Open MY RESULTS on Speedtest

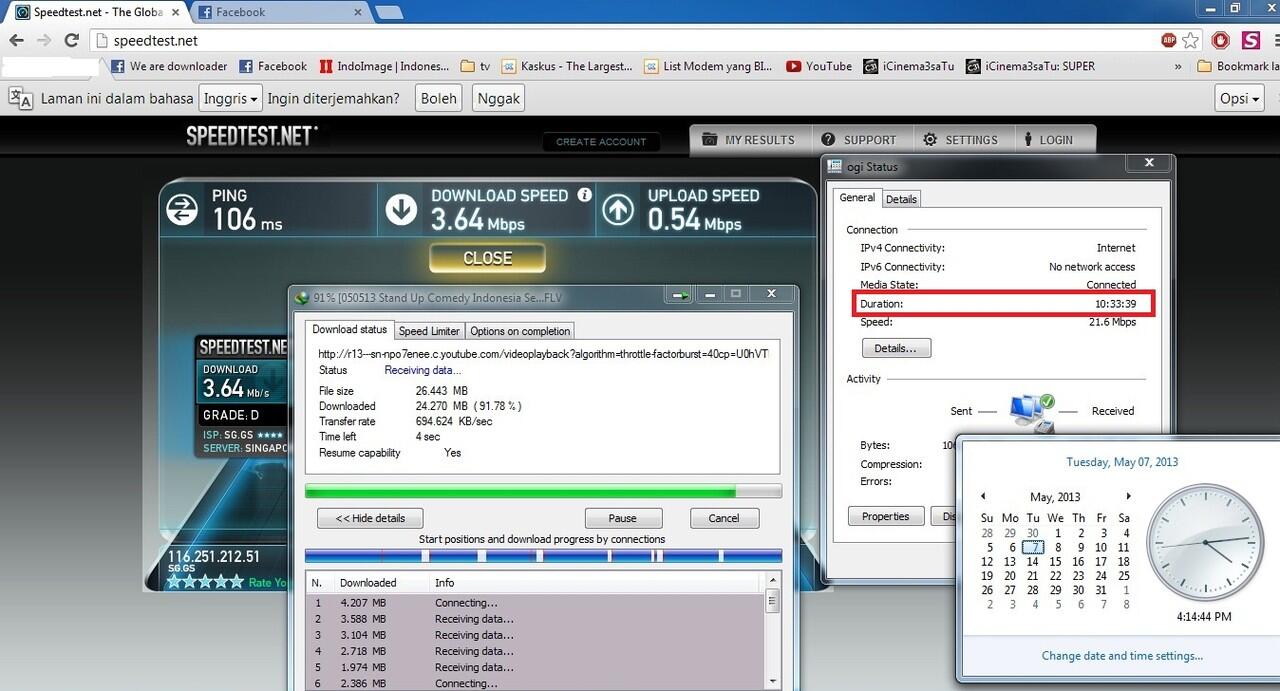point(749,140)
